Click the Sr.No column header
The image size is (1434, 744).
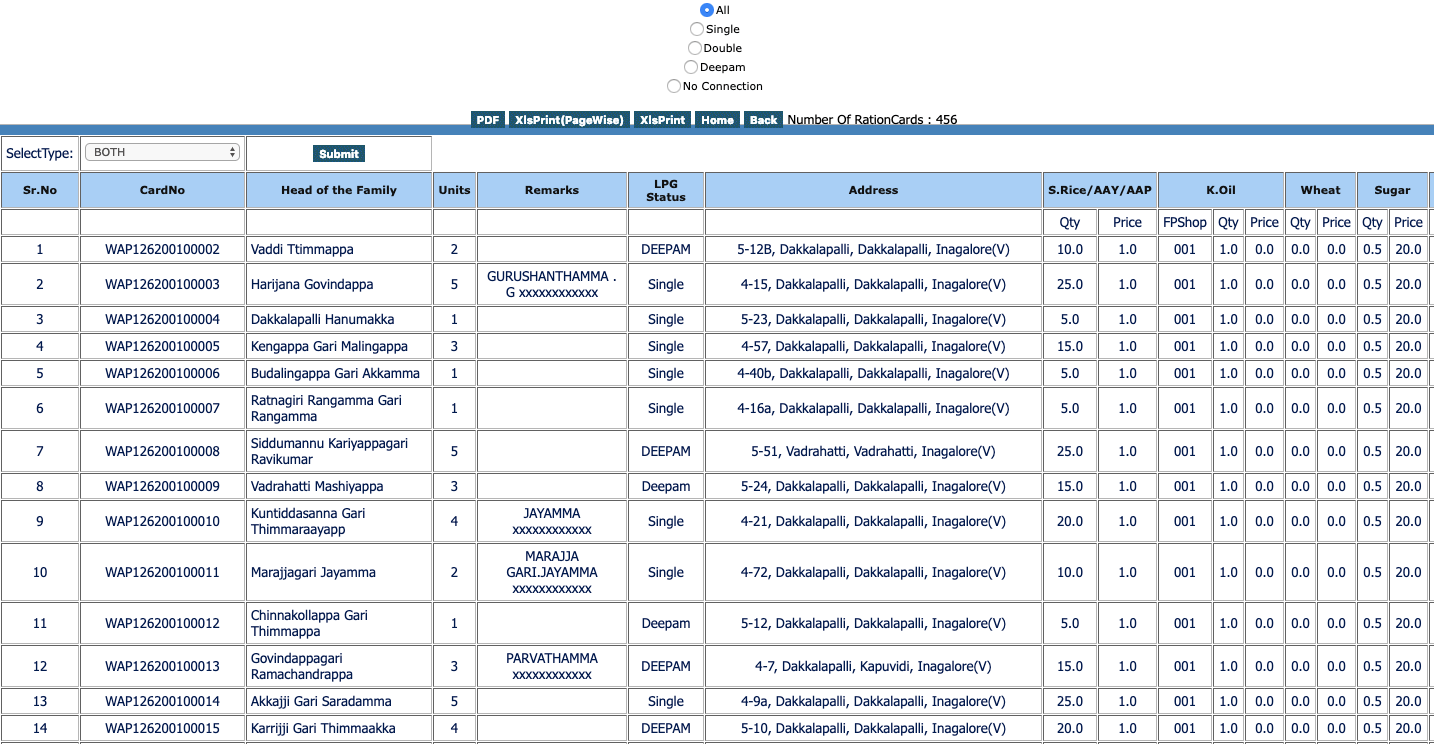click(40, 190)
